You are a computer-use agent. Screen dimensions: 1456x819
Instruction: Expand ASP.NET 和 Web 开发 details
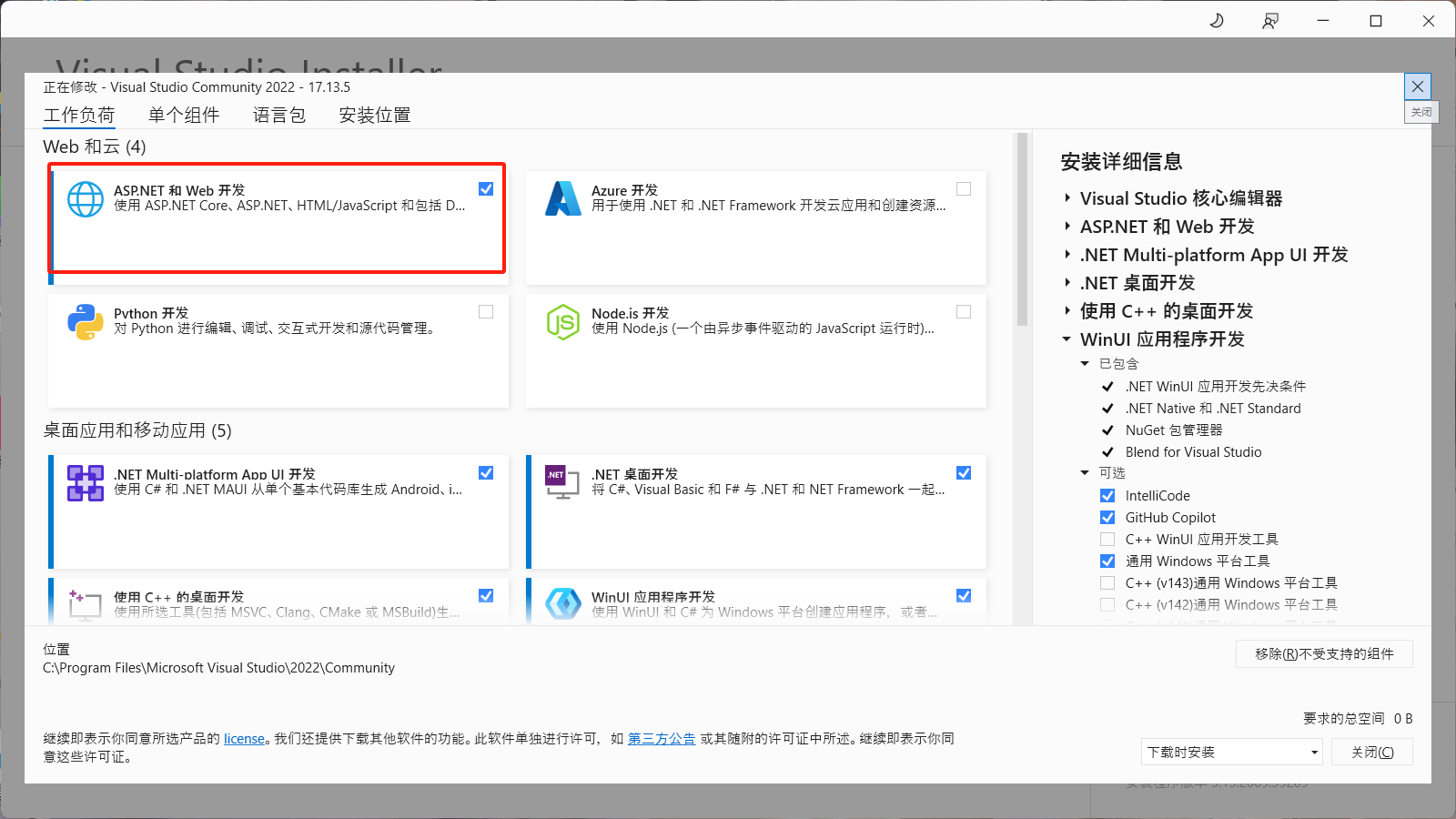[x=1067, y=227]
